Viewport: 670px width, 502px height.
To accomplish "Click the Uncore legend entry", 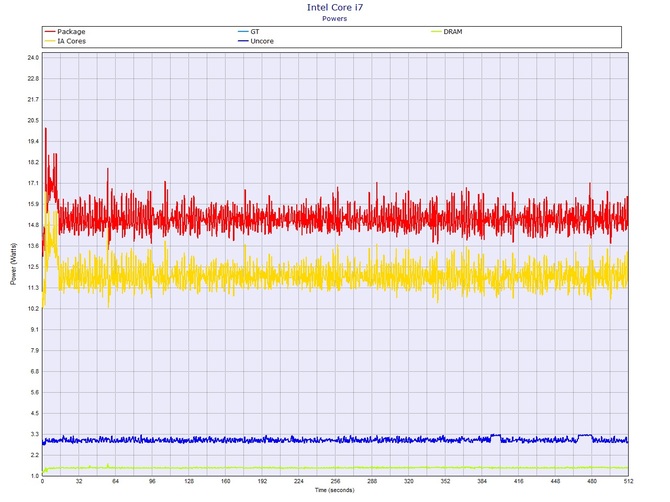I will 256,41.
